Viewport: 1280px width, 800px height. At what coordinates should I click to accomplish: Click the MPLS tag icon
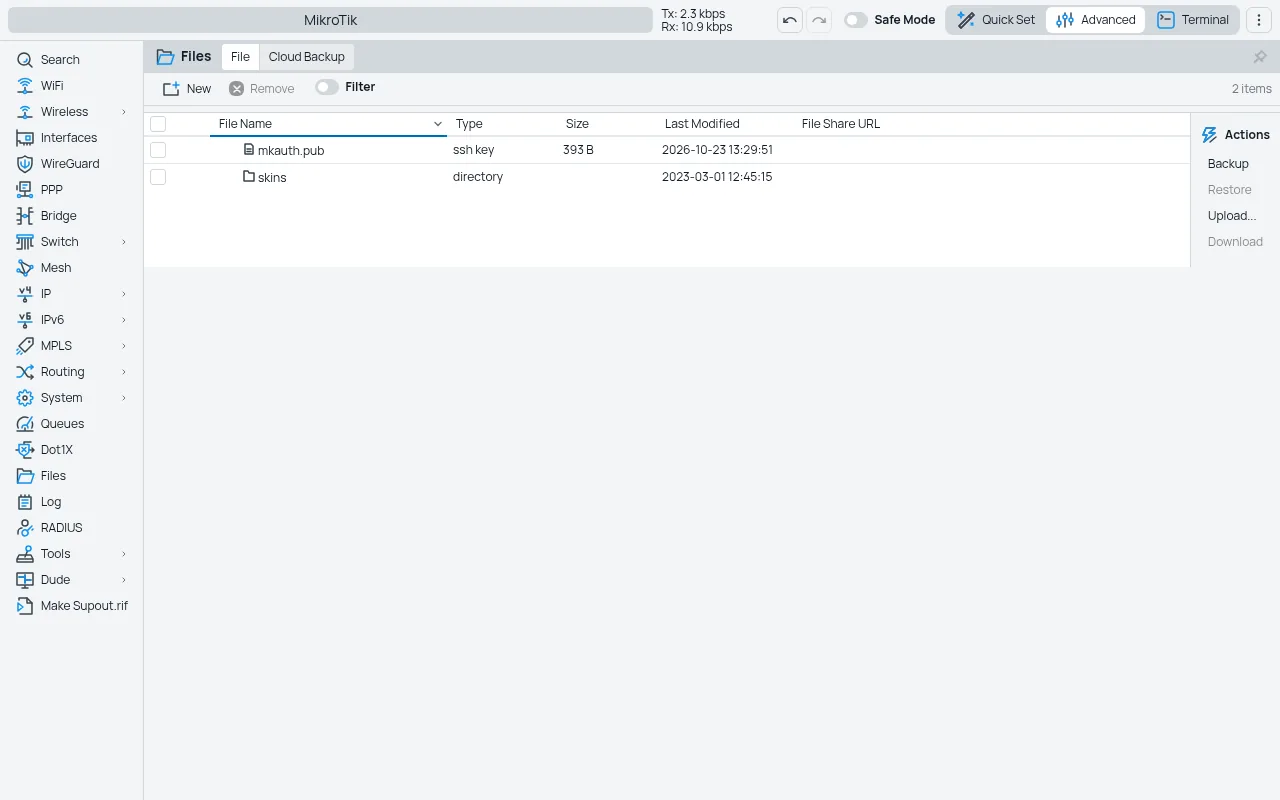coord(25,346)
